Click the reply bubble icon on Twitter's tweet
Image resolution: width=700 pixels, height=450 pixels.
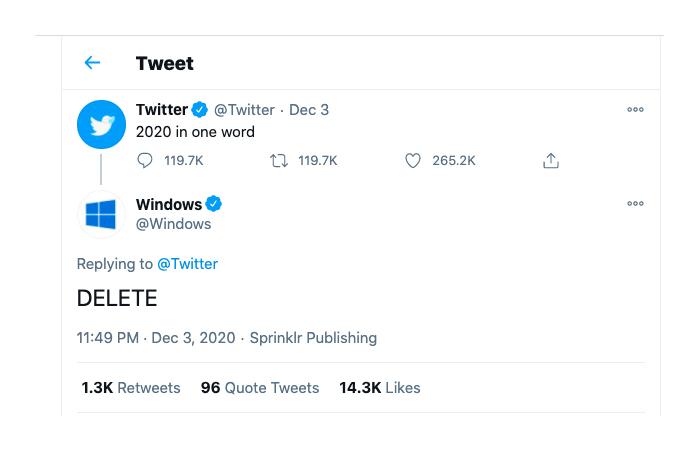point(145,160)
